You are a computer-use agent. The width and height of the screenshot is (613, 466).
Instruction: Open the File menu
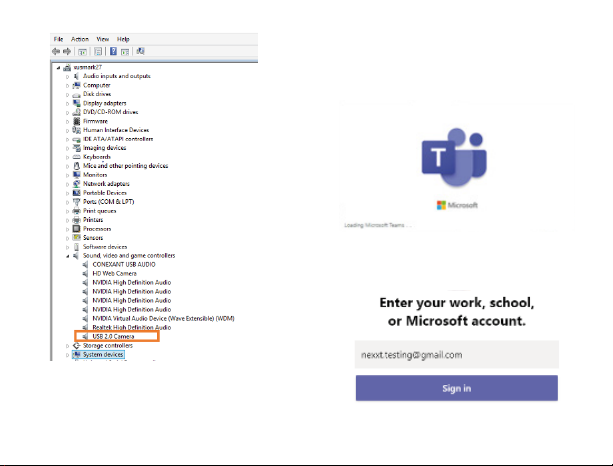(58, 39)
